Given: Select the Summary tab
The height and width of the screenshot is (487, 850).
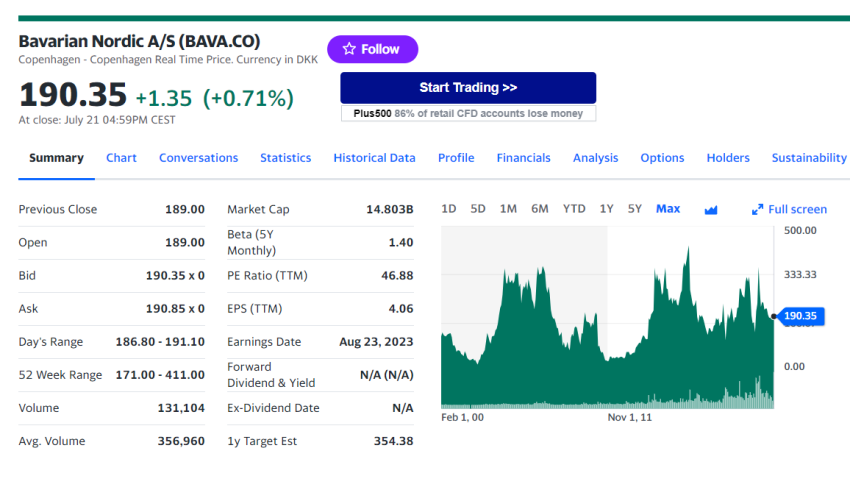Looking at the screenshot, I should 56,158.
